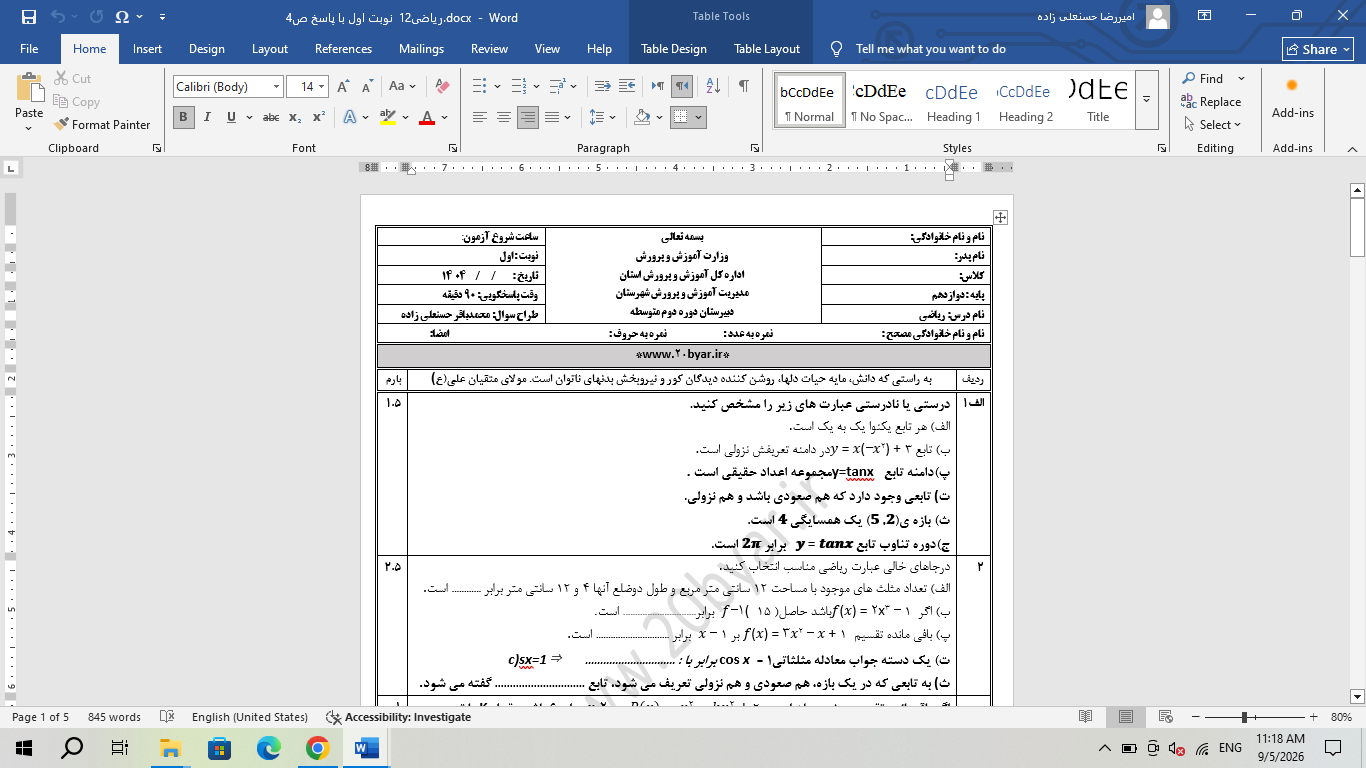Switch to Read Mode view in status bar
This screenshot has height=768, width=1366.
(1086, 717)
